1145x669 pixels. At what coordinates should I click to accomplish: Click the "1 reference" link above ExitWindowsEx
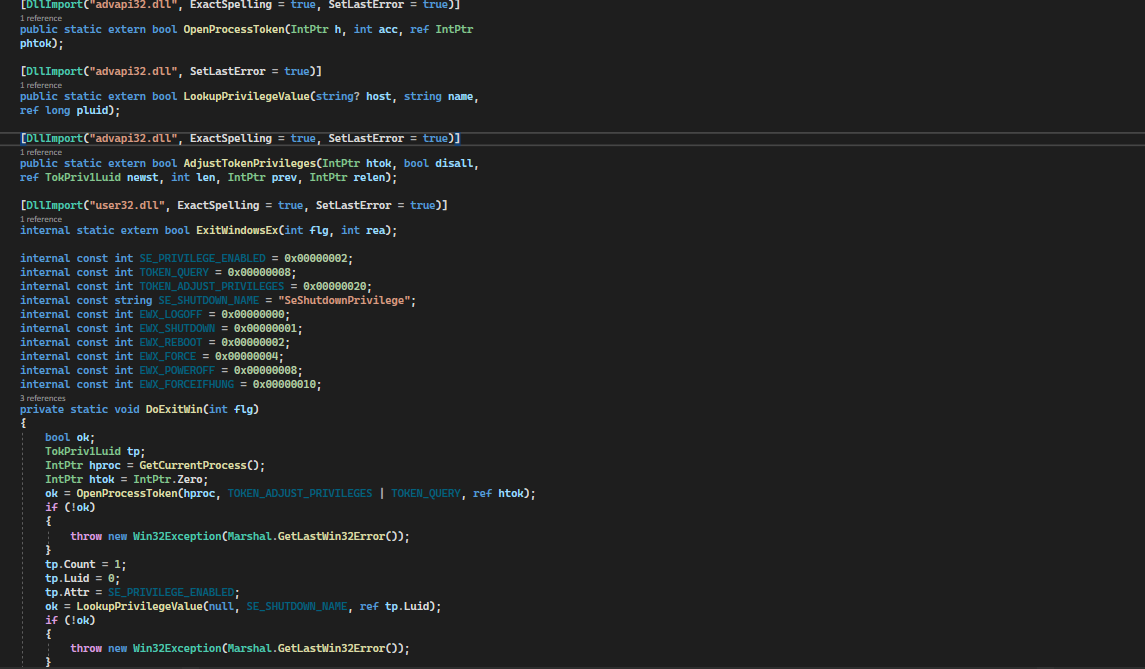pos(40,219)
